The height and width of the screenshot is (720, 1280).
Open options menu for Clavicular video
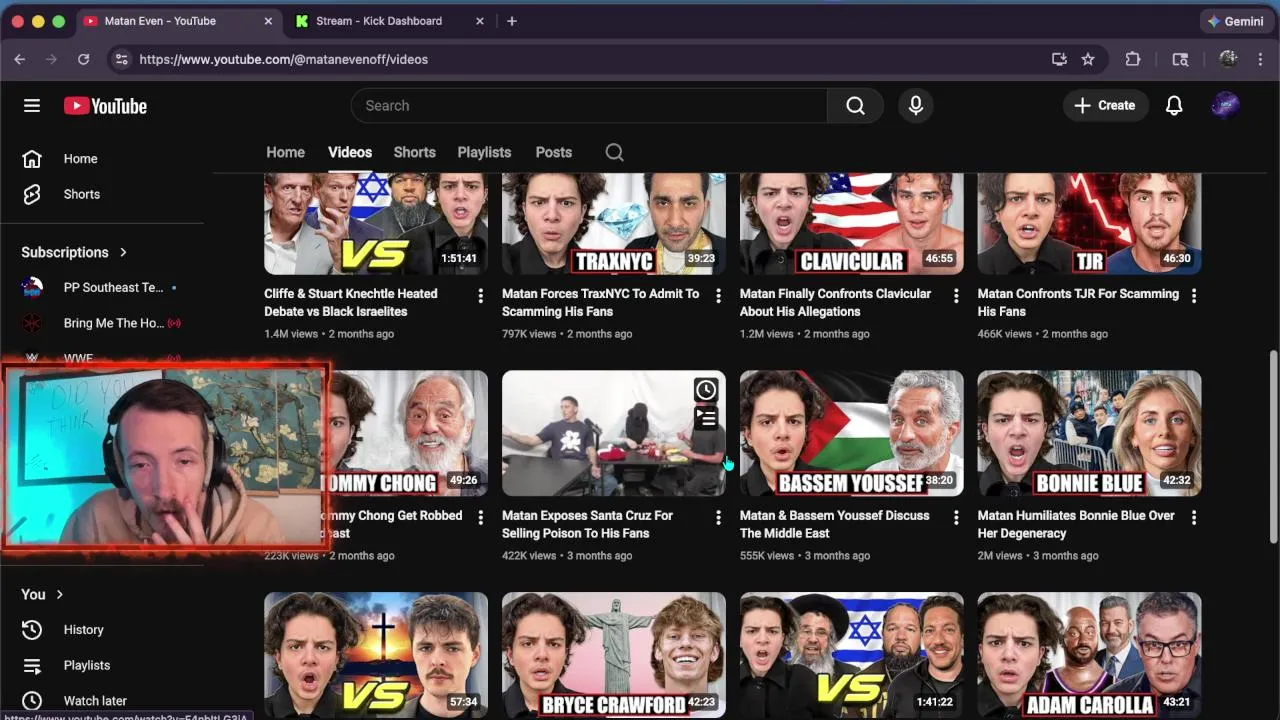point(956,296)
